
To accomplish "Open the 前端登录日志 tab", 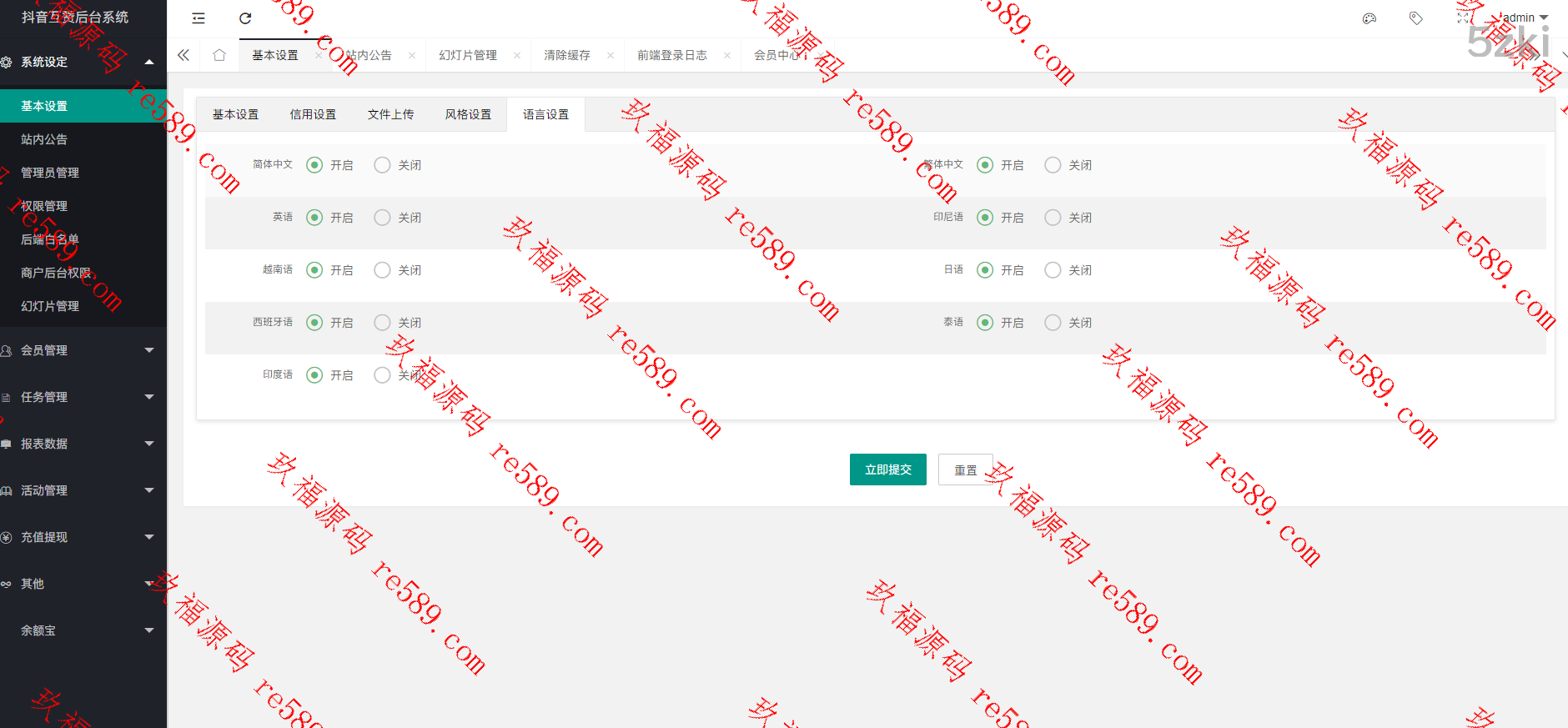I will click(x=671, y=55).
